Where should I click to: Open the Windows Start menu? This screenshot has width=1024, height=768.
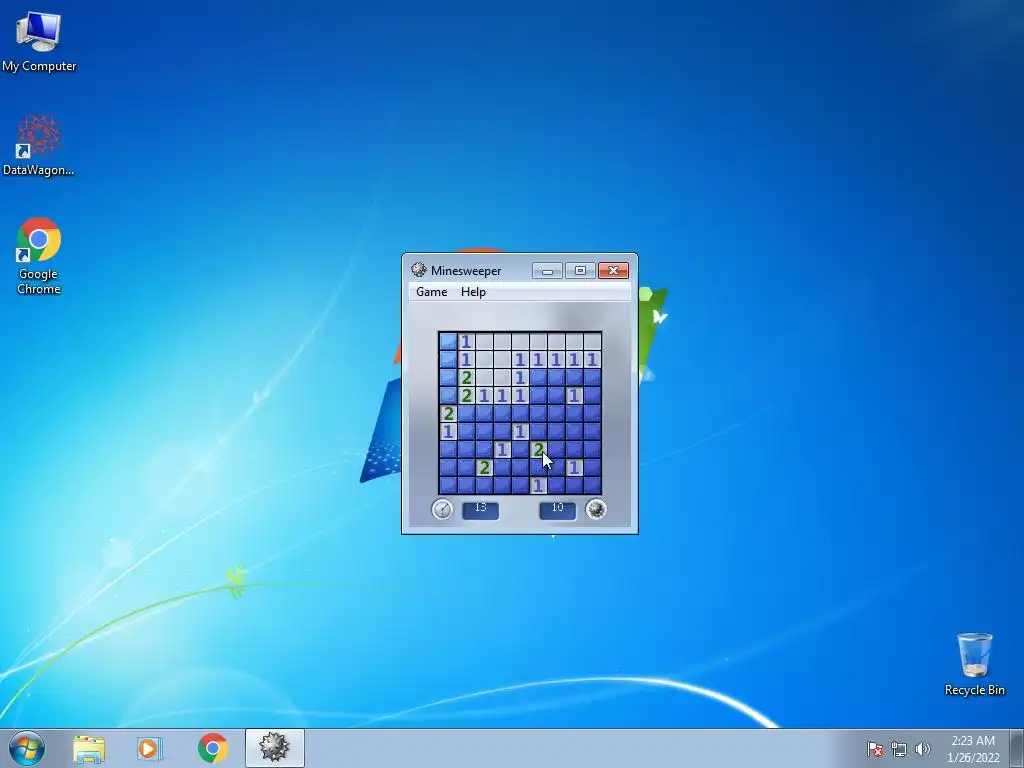(x=27, y=748)
